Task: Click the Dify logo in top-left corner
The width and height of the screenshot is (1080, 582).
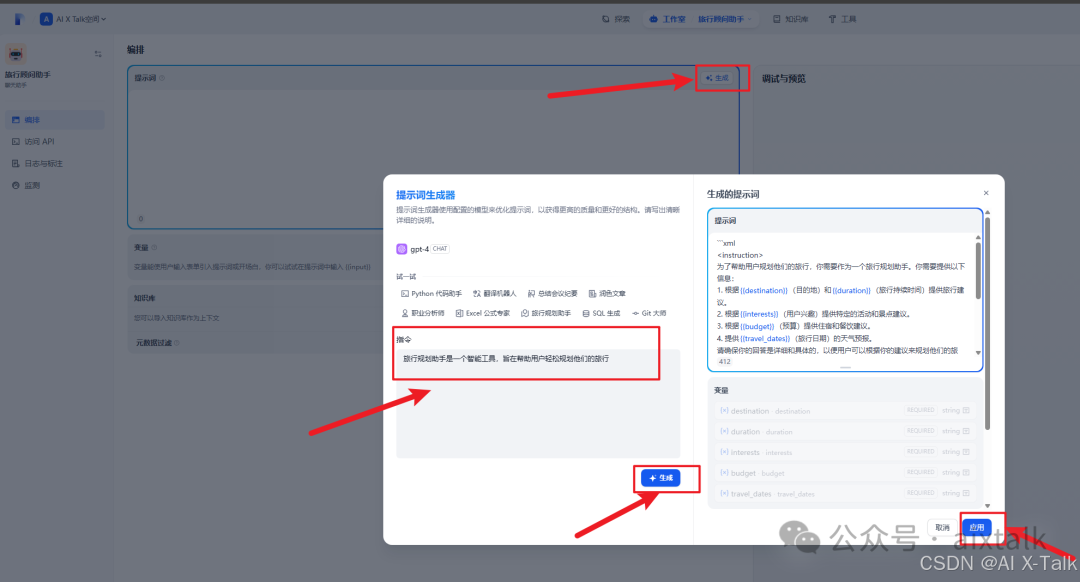Action: (x=19, y=19)
